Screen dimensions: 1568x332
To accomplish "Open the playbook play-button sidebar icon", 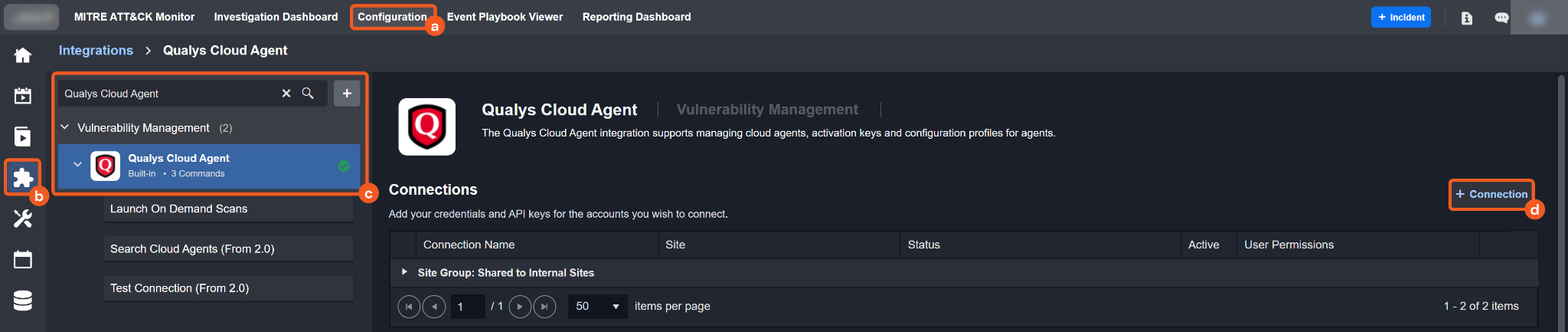I will [x=23, y=136].
